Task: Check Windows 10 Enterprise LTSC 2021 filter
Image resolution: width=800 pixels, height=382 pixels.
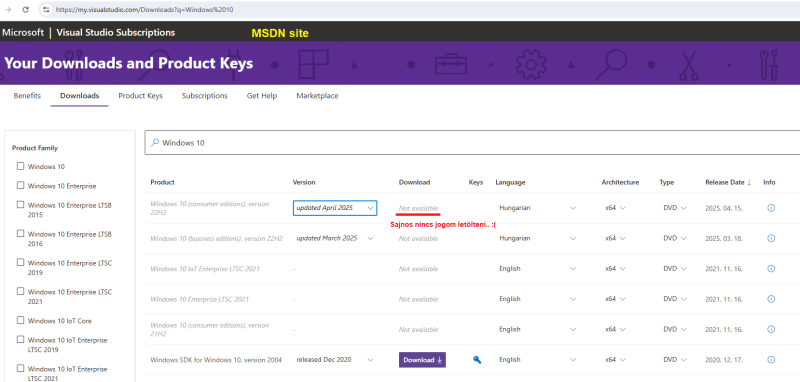Action: (20, 291)
